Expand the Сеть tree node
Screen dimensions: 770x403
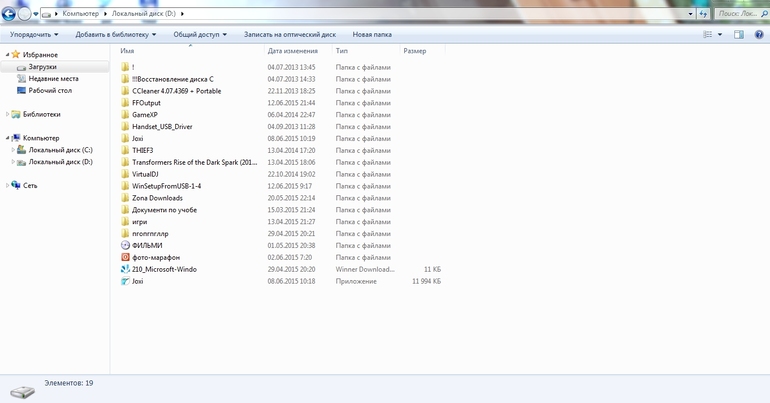[7, 185]
